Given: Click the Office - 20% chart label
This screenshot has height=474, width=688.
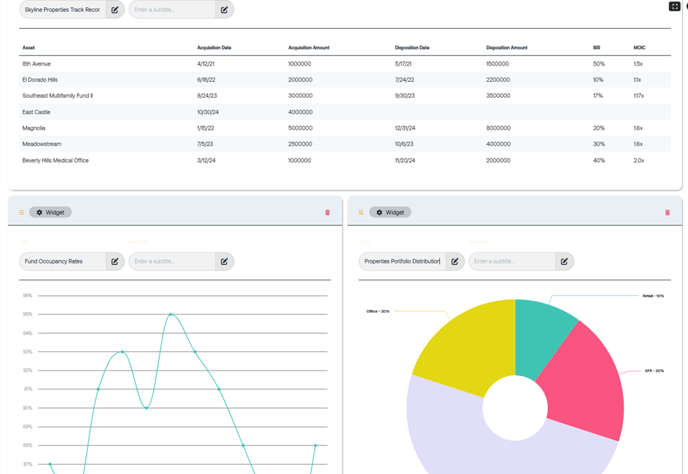Looking at the screenshot, I should point(378,311).
